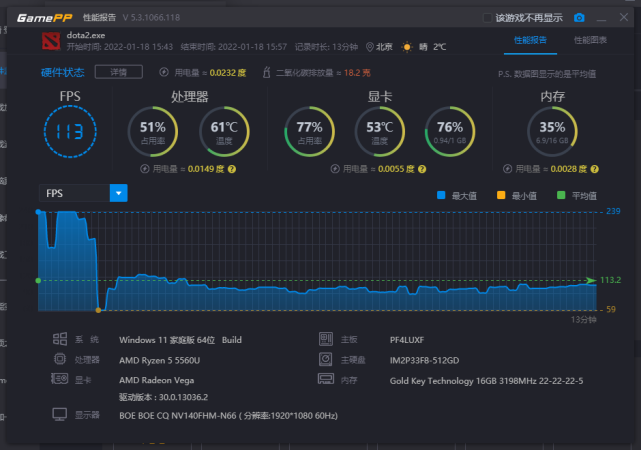
Task: Click the location pin icon near 北京
Action: point(370,47)
